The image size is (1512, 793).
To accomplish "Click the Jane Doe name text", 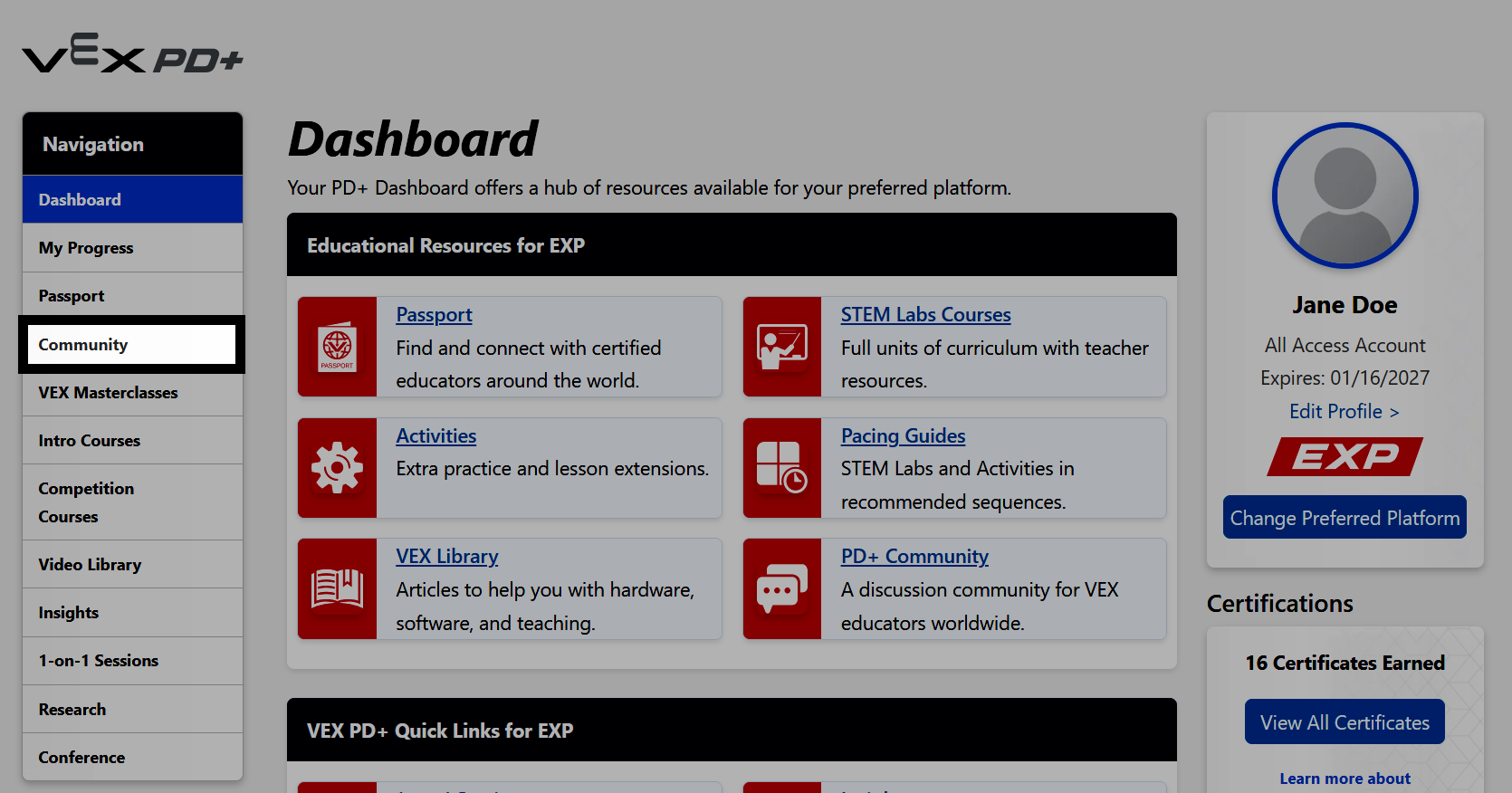I will tap(1345, 305).
